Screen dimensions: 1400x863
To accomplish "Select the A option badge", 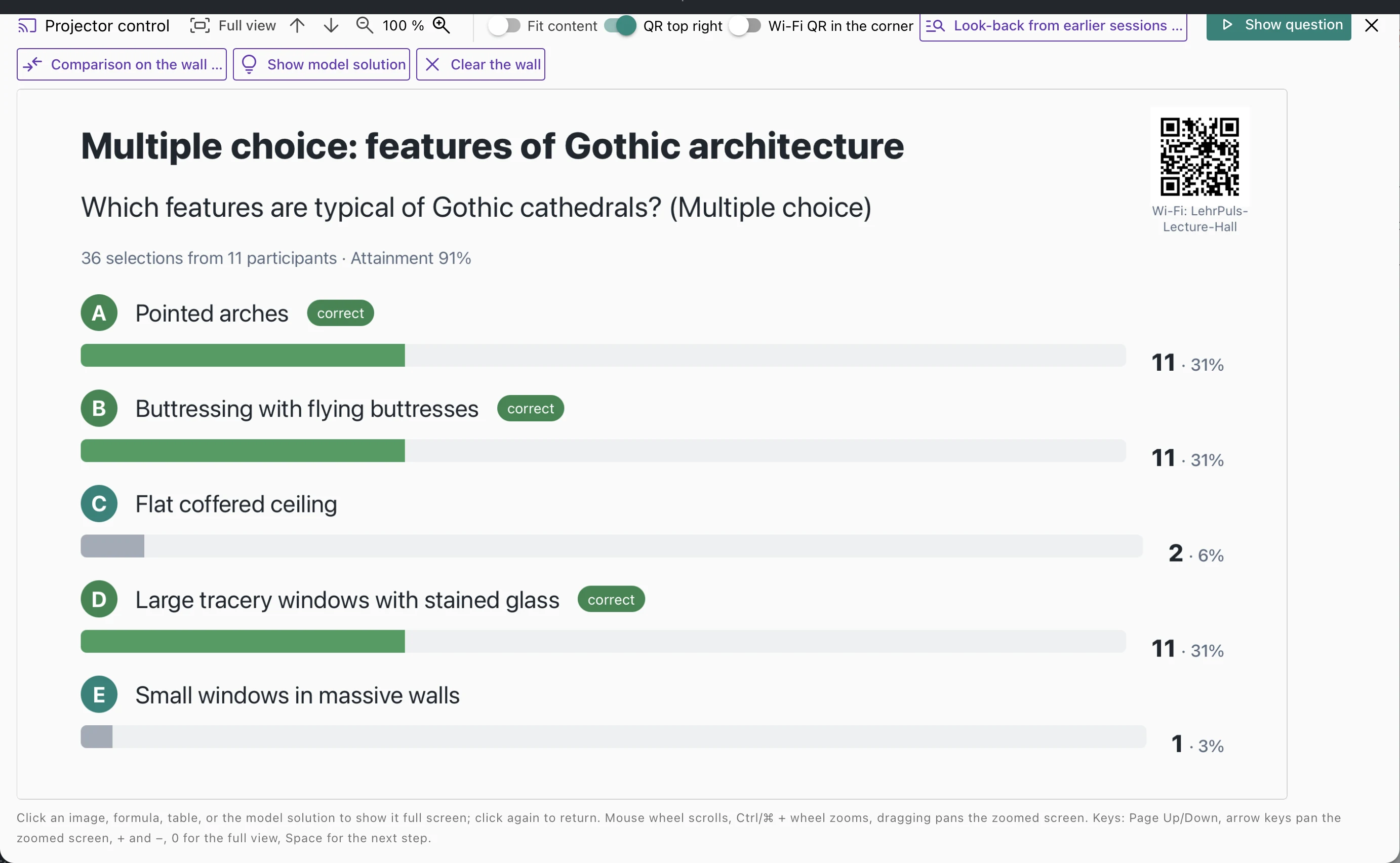I will [99, 313].
